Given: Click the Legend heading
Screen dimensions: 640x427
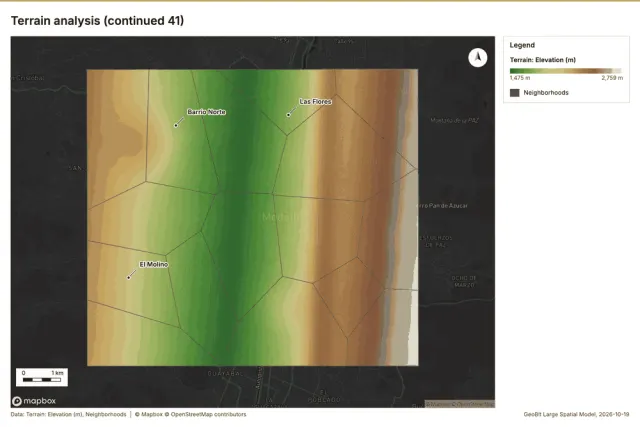Looking at the screenshot, I should (522, 45).
